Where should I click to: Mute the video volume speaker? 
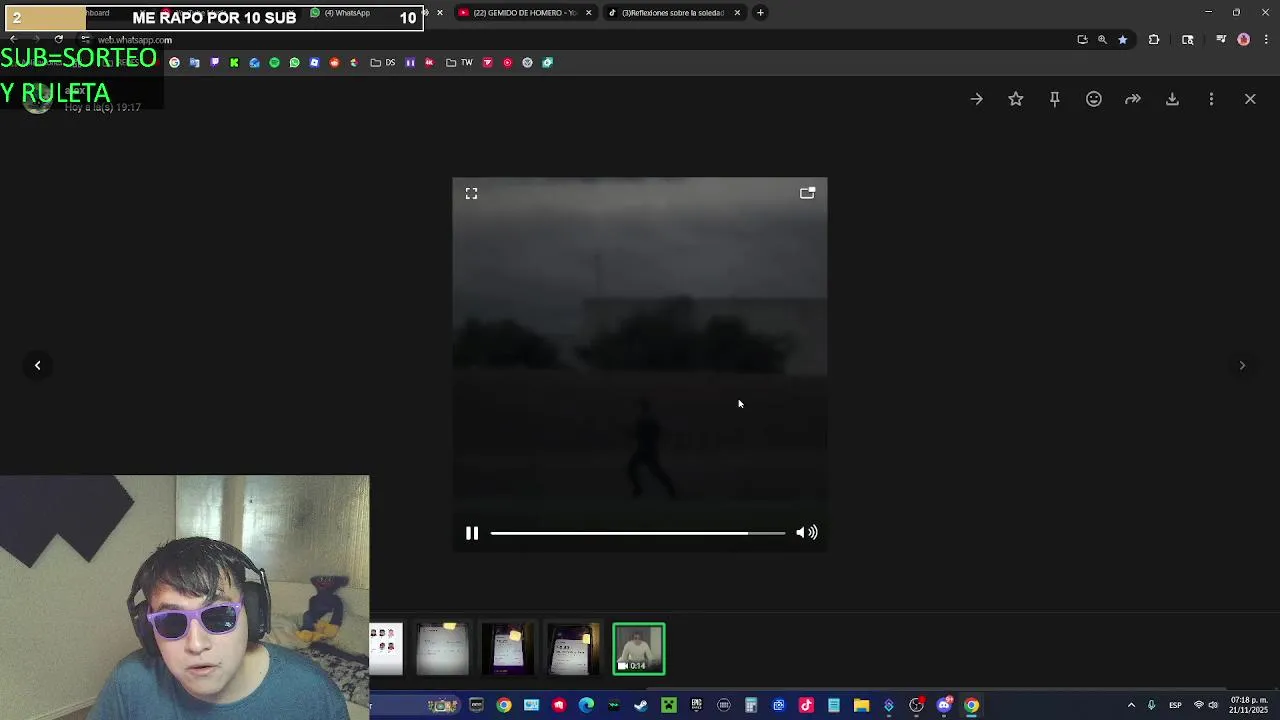click(x=807, y=533)
